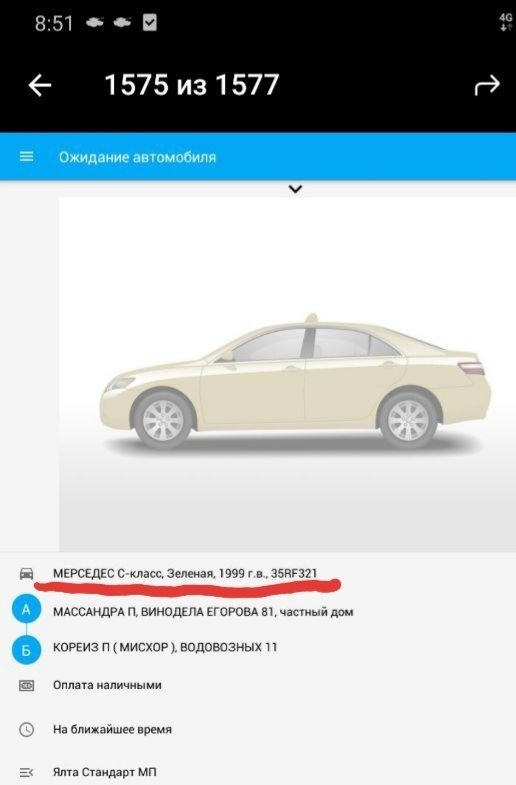Select the point Б marker circle

tap(27, 649)
